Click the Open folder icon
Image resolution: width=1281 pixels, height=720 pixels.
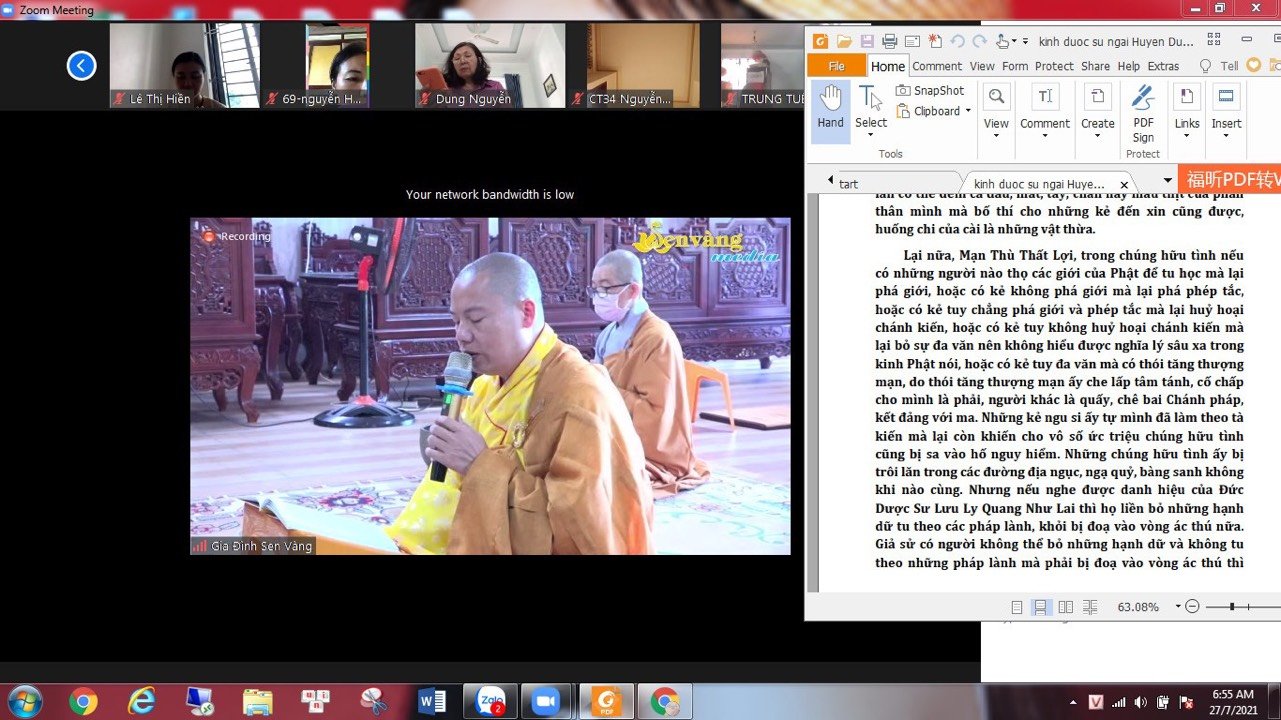(x=844, y=41)
